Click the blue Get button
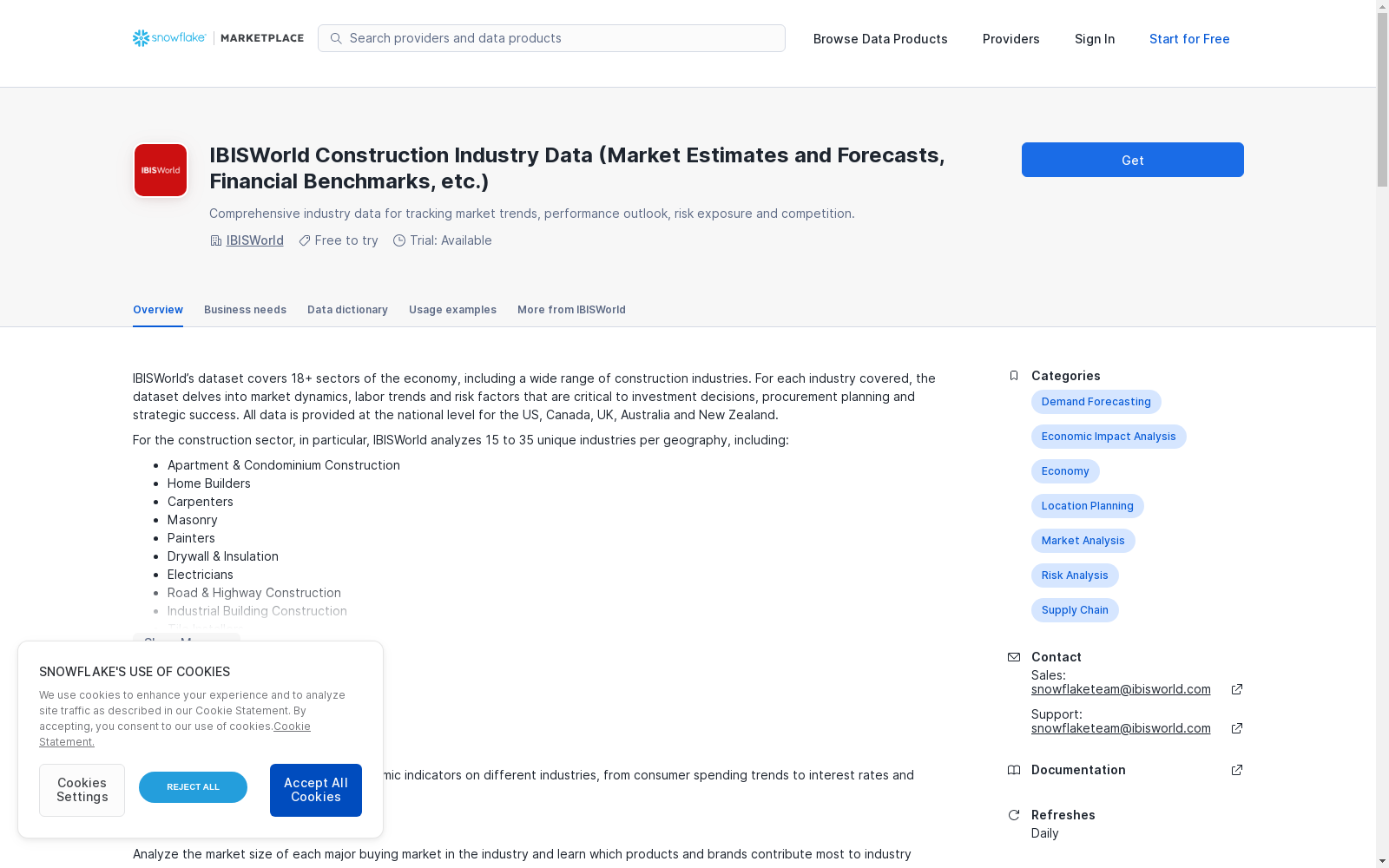Image resolution: width=1389 pixels, height=868 pixels. [1133, 160]
